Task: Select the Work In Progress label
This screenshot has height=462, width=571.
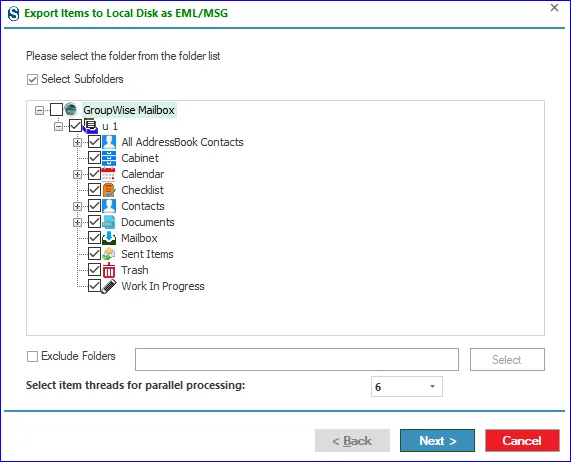Action: tap(163, 286)
